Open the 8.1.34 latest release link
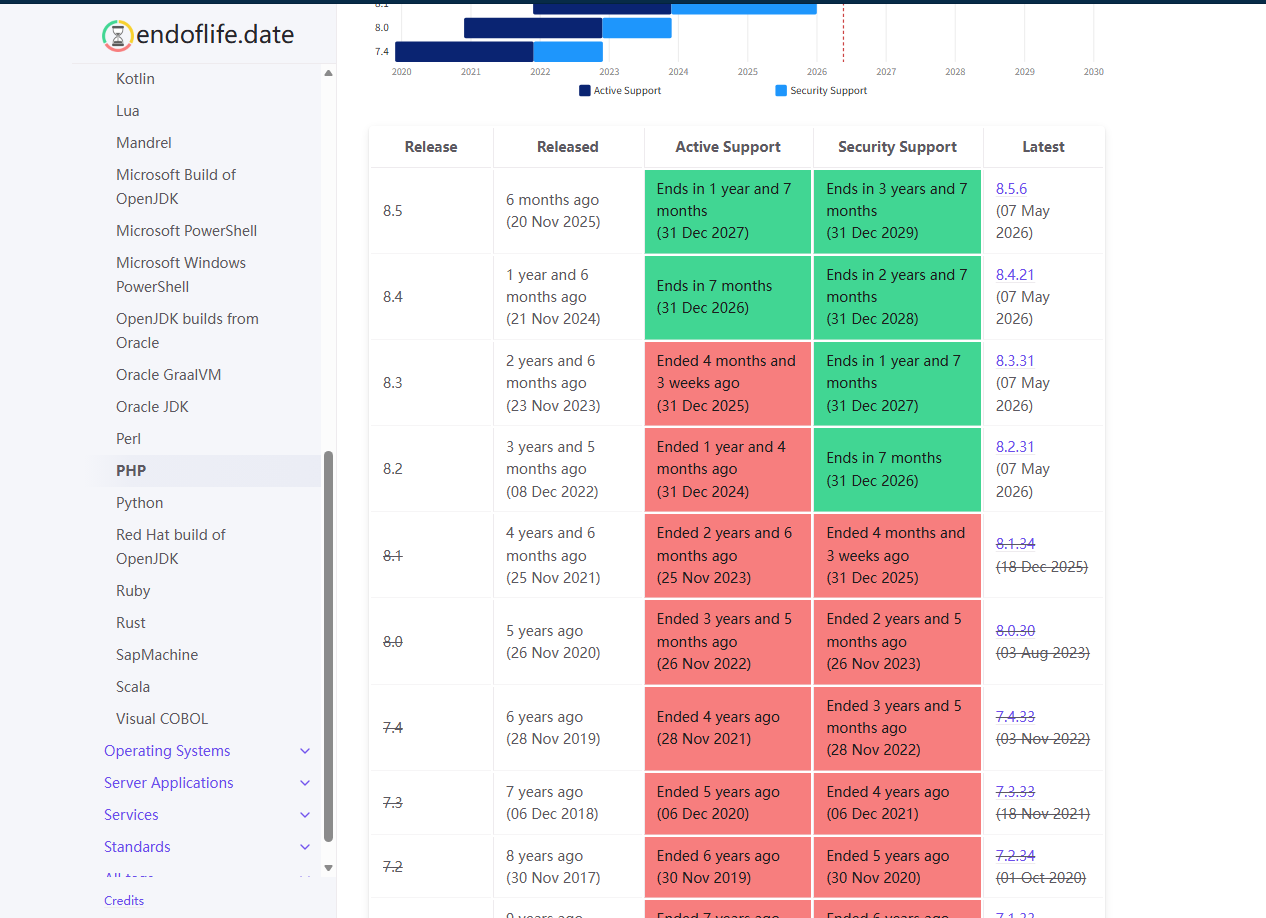 [x=1015, y=544]
